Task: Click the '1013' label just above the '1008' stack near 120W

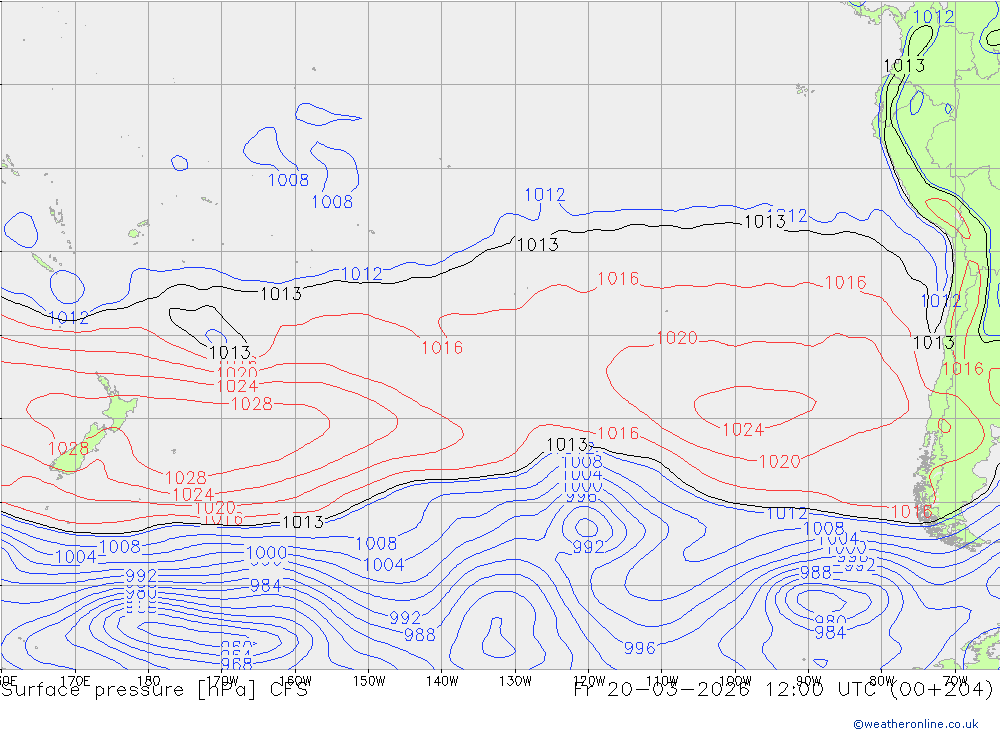Action: (568, 444)
